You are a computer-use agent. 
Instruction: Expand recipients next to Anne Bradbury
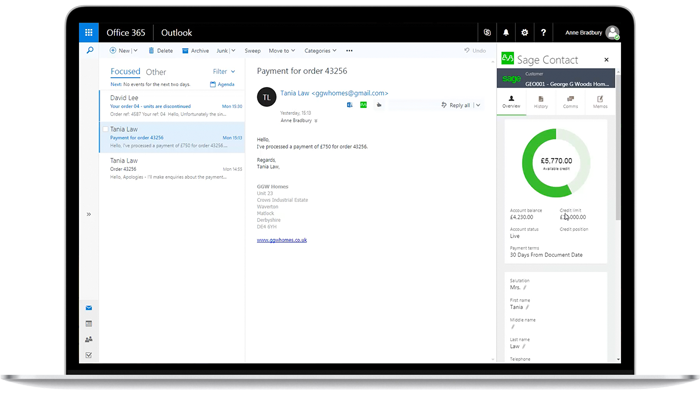coord(316,121)
